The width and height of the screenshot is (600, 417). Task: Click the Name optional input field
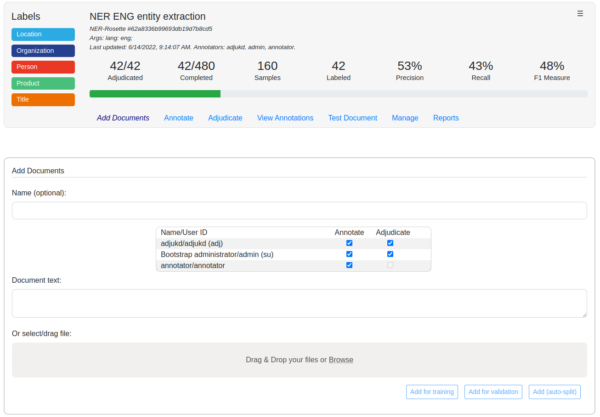299,211
